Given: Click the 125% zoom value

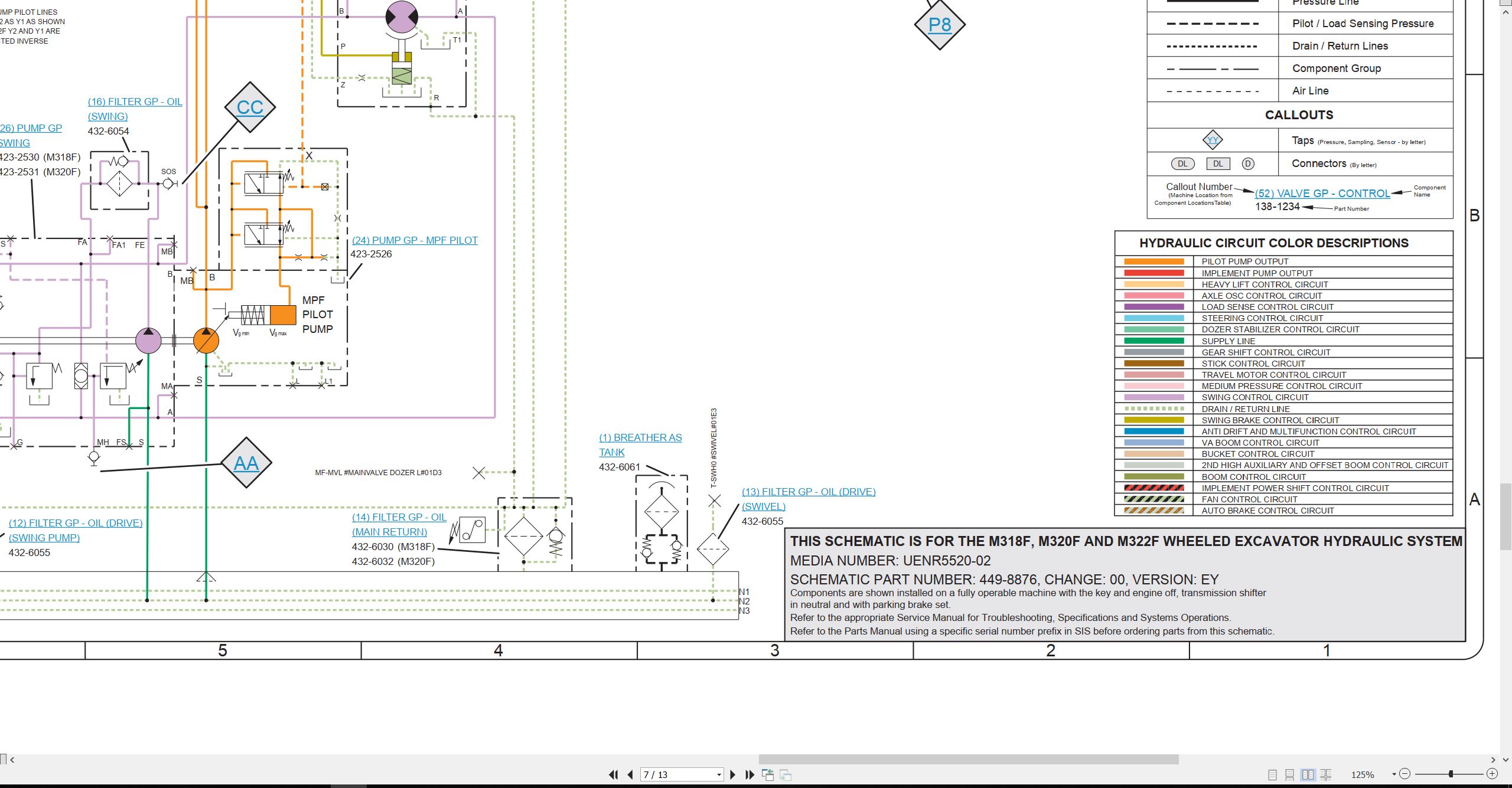Looking at the screenshot, I should (x=1363, y=774).
